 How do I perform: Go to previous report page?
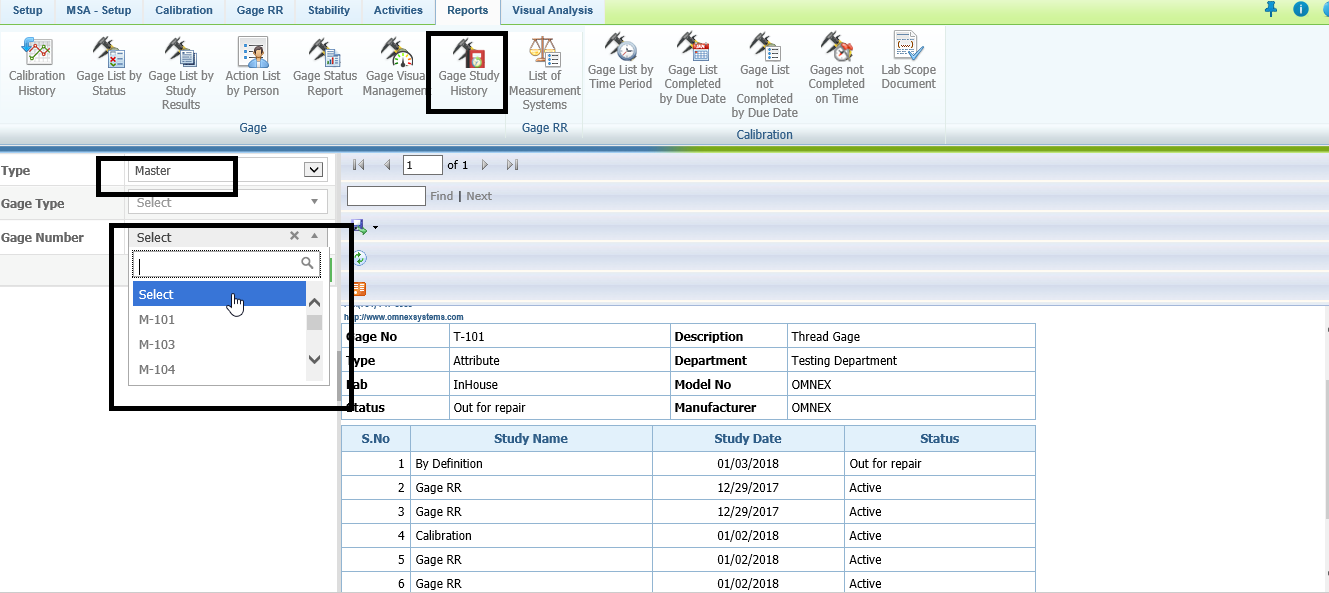[x=387, y=165]
